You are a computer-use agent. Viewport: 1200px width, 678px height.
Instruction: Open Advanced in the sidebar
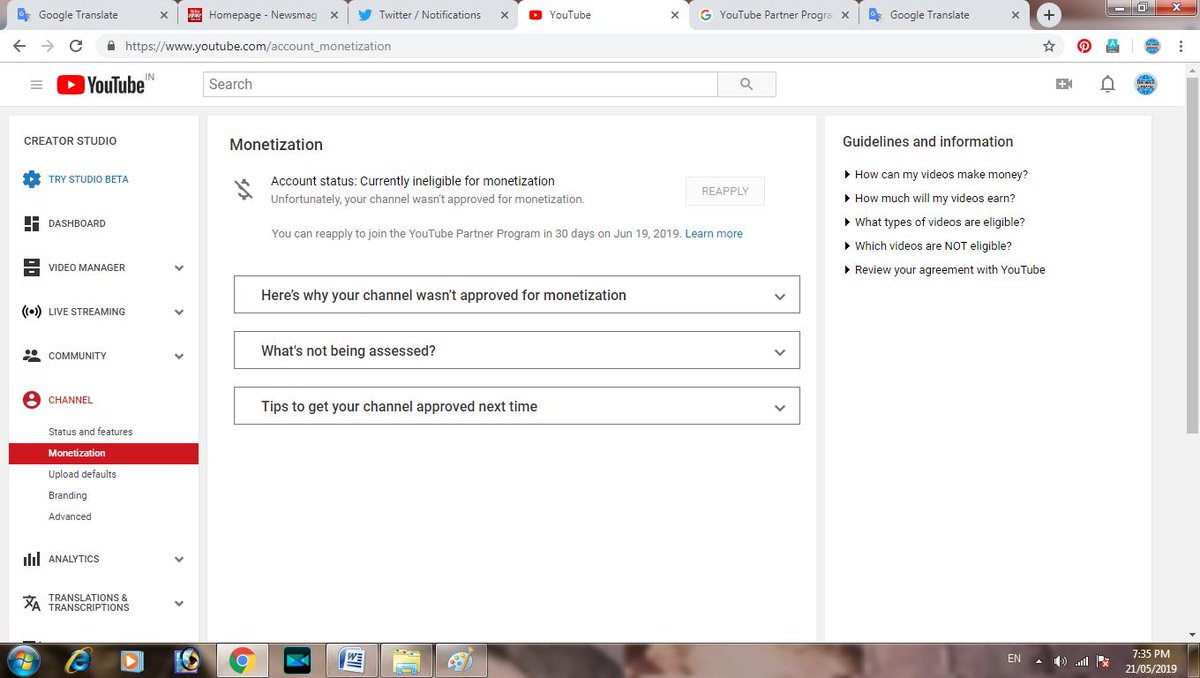[x=70, y=517]
